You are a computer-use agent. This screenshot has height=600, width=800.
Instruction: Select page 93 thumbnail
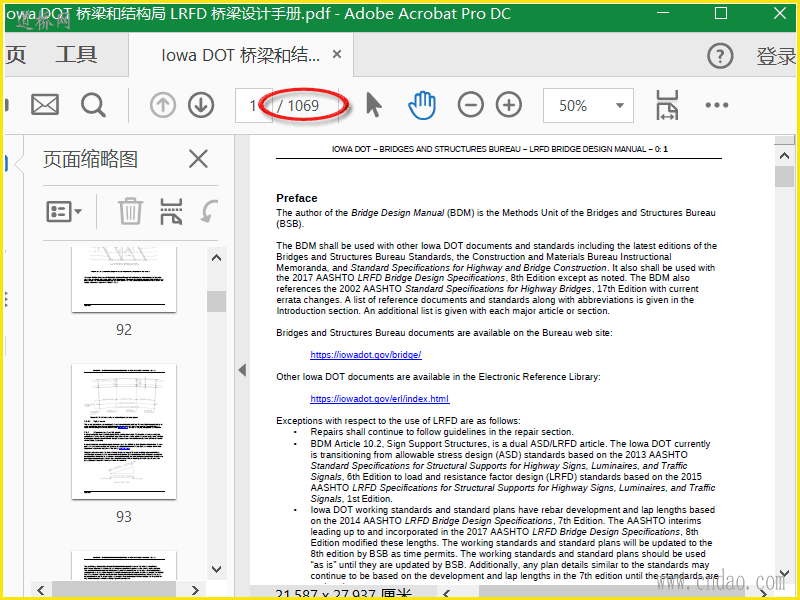click(x=124, y=432)
